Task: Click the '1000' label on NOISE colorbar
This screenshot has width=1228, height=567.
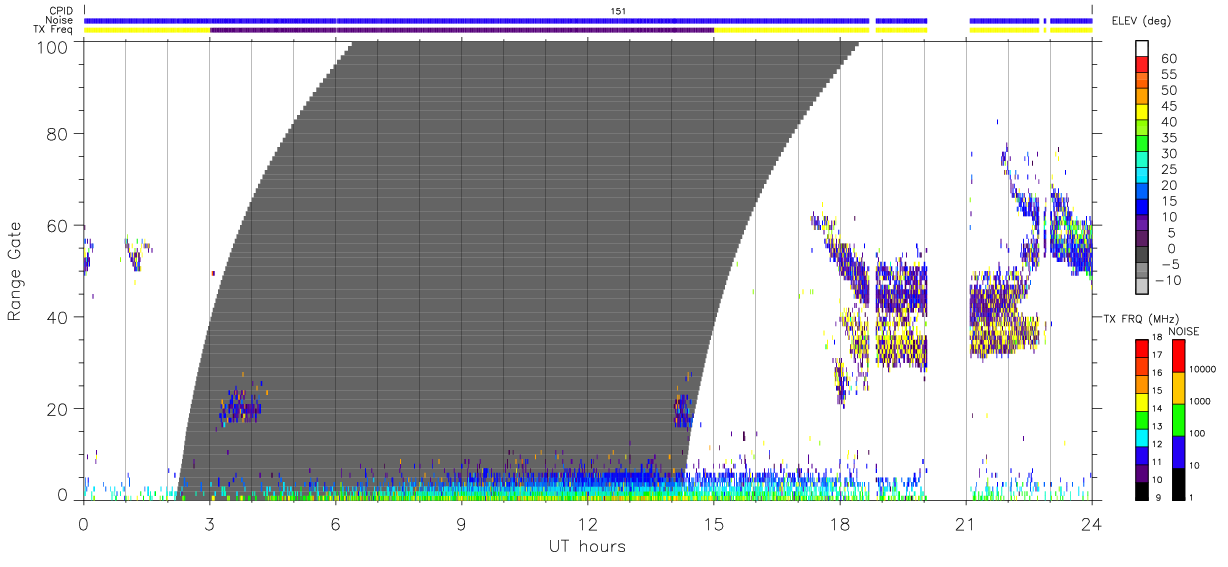Action: (x=1198, y=403)
